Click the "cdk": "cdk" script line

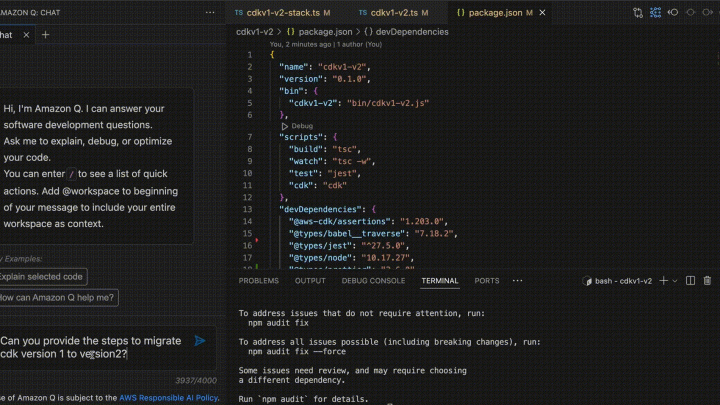pos(318,186)
